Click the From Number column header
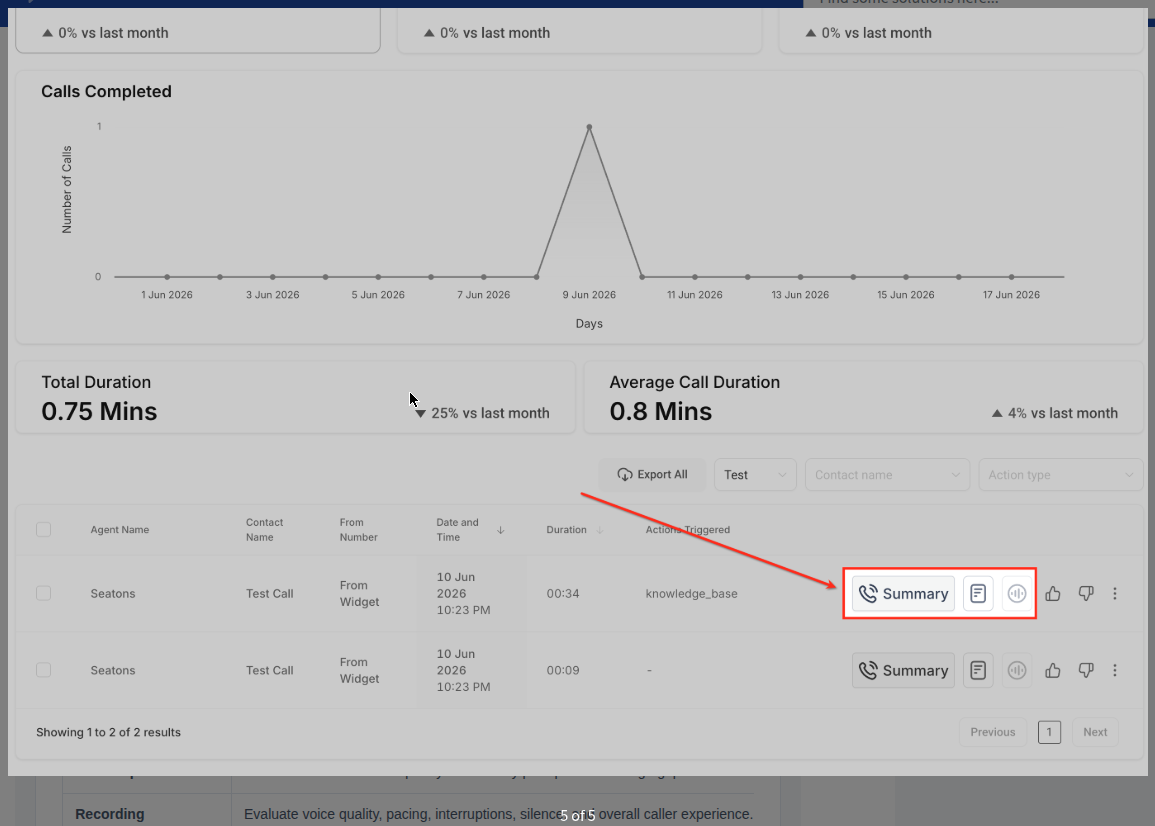Screen dimensions: 1155x826 pos(359,530)
